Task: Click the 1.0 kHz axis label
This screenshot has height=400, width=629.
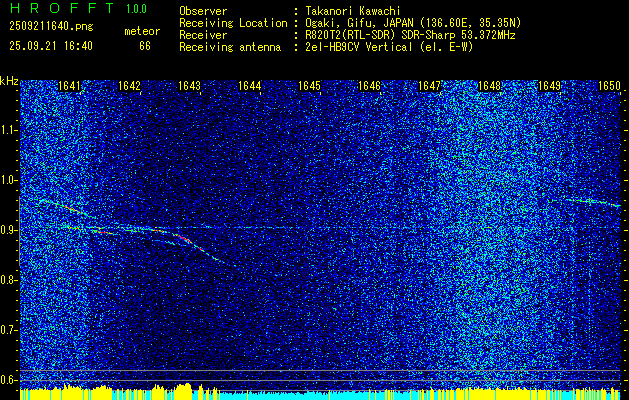Action: pyautogui.click(x=8, y=180)
